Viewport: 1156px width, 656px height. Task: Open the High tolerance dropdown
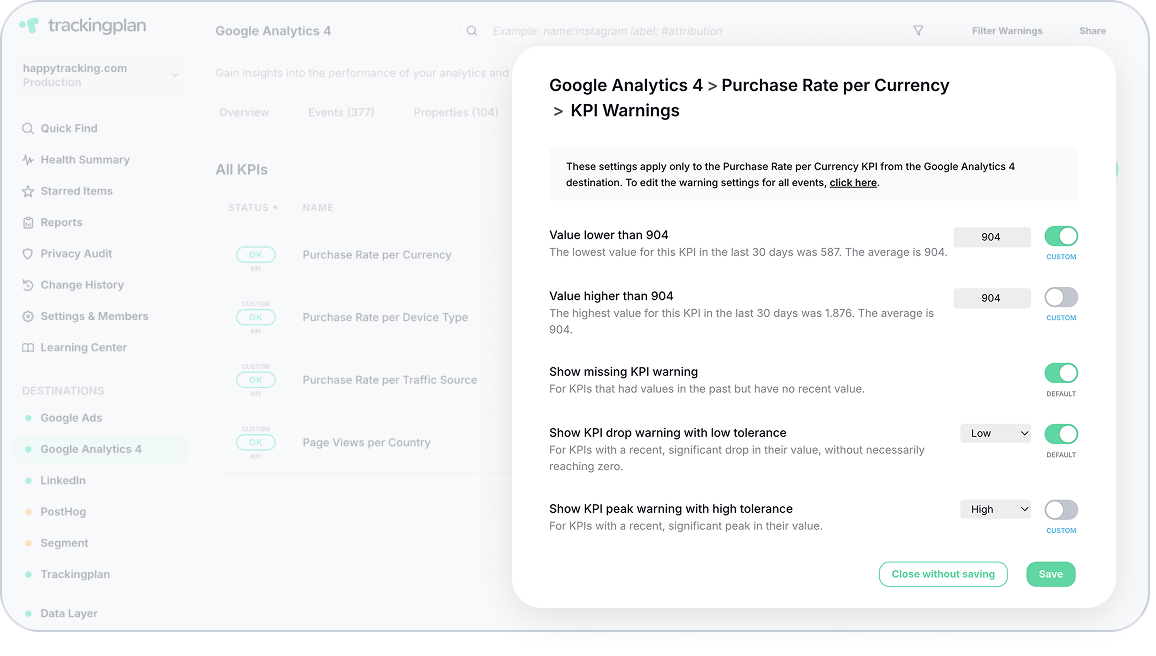click(995, 509)
